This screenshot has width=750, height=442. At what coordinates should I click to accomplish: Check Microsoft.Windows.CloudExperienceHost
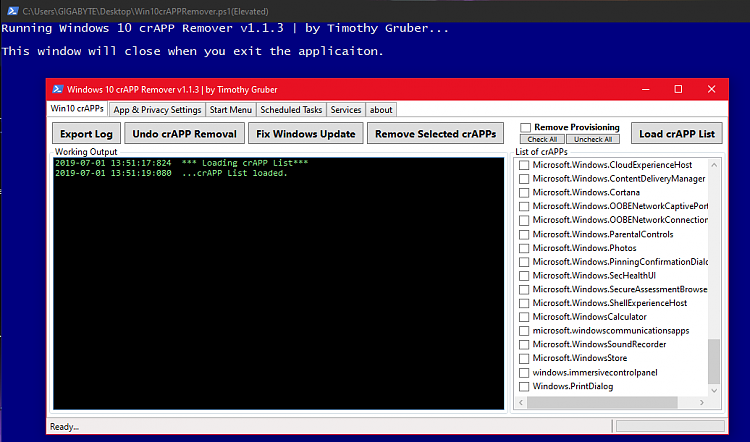tap(524, 165)
